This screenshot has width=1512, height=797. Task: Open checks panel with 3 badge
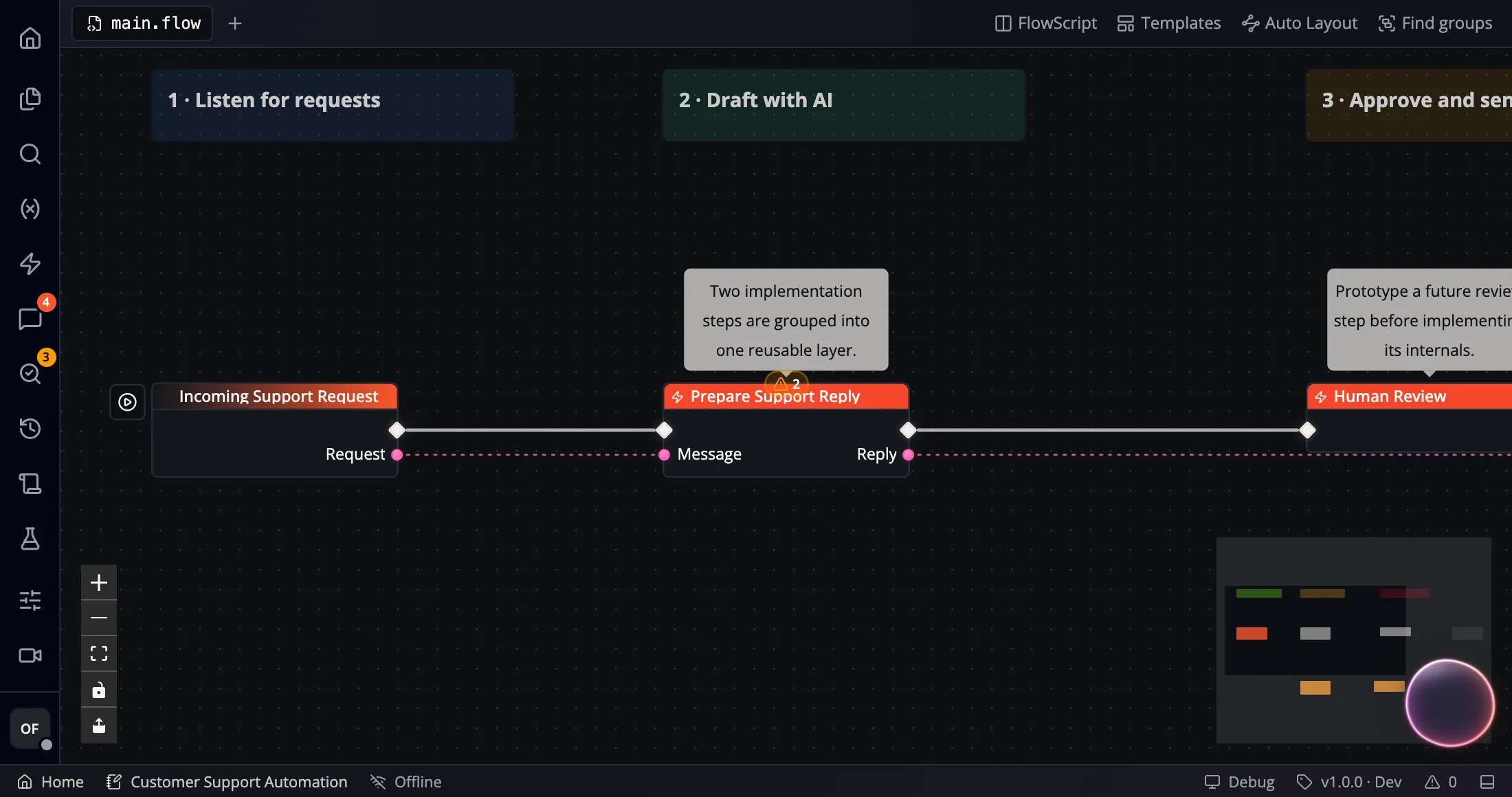click(x=30, y=374)
